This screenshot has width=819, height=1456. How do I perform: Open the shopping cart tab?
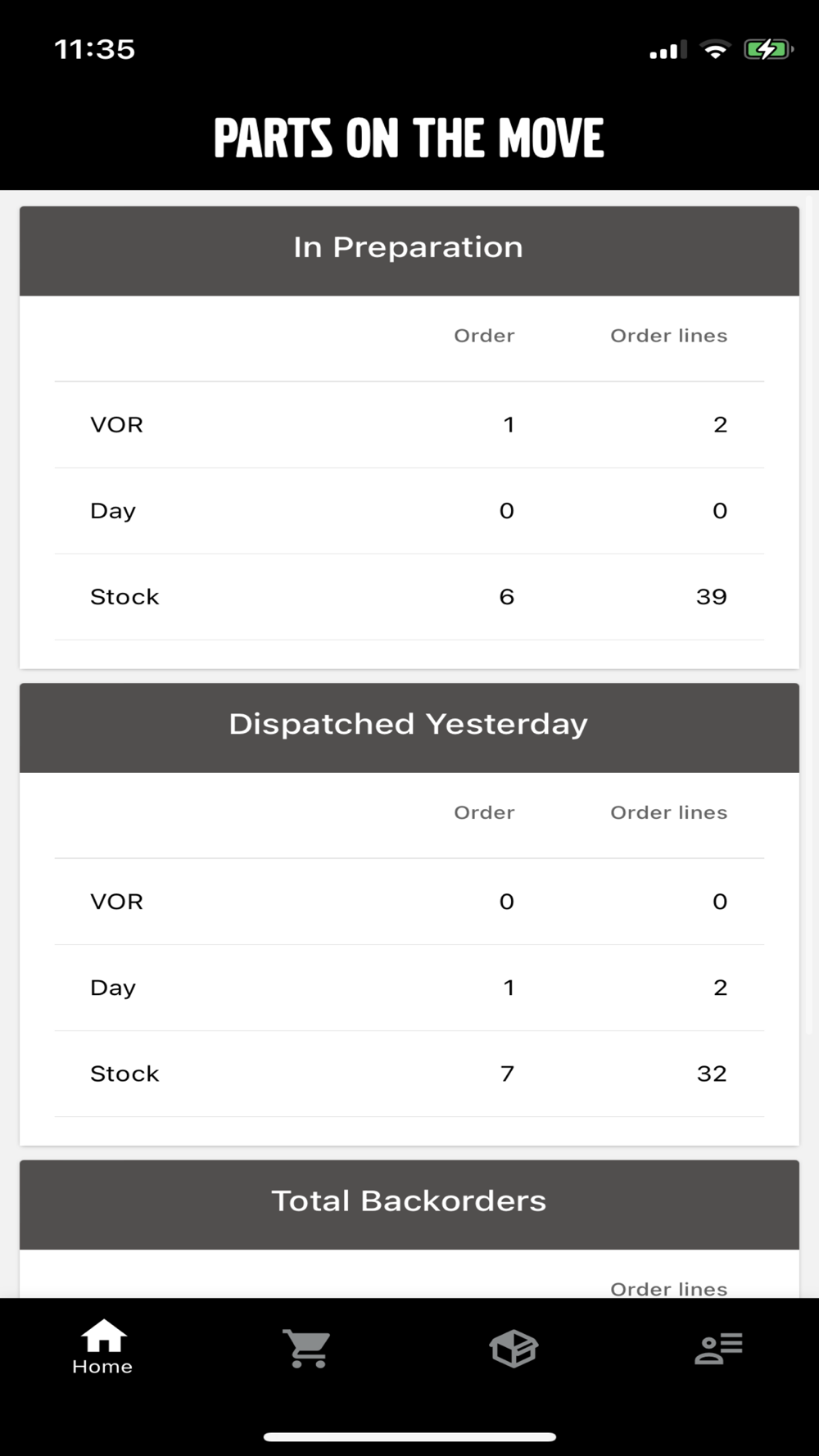pyautogui.click(x=307, y=1348)
